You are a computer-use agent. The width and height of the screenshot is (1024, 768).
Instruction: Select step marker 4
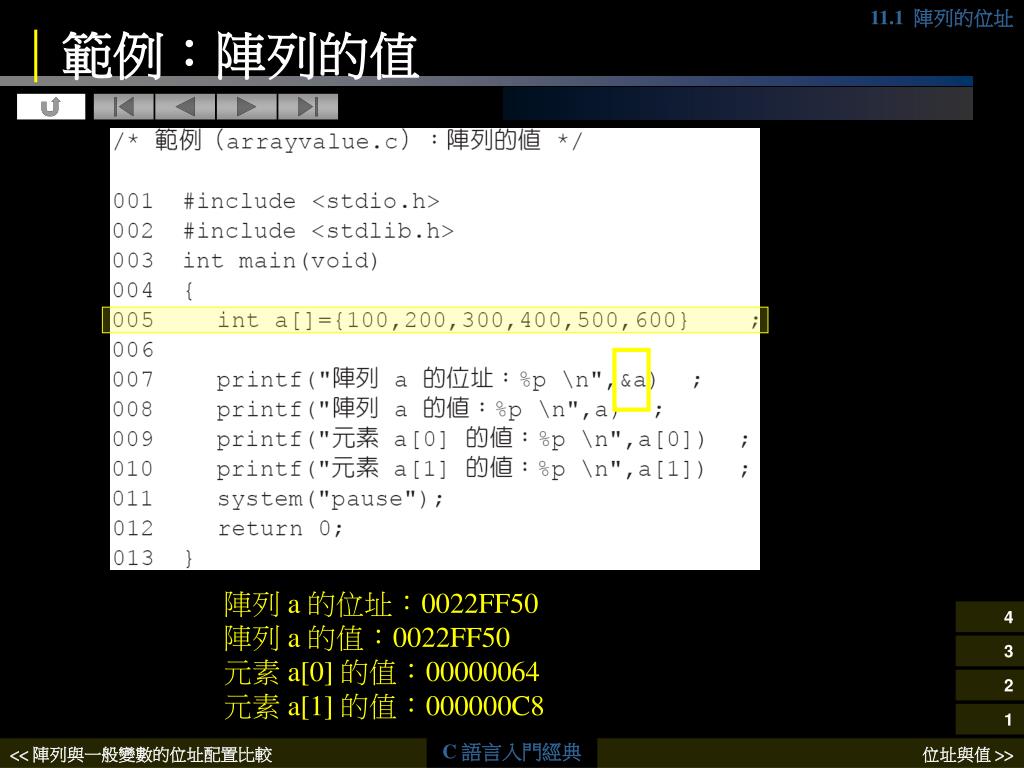point(989,617)
